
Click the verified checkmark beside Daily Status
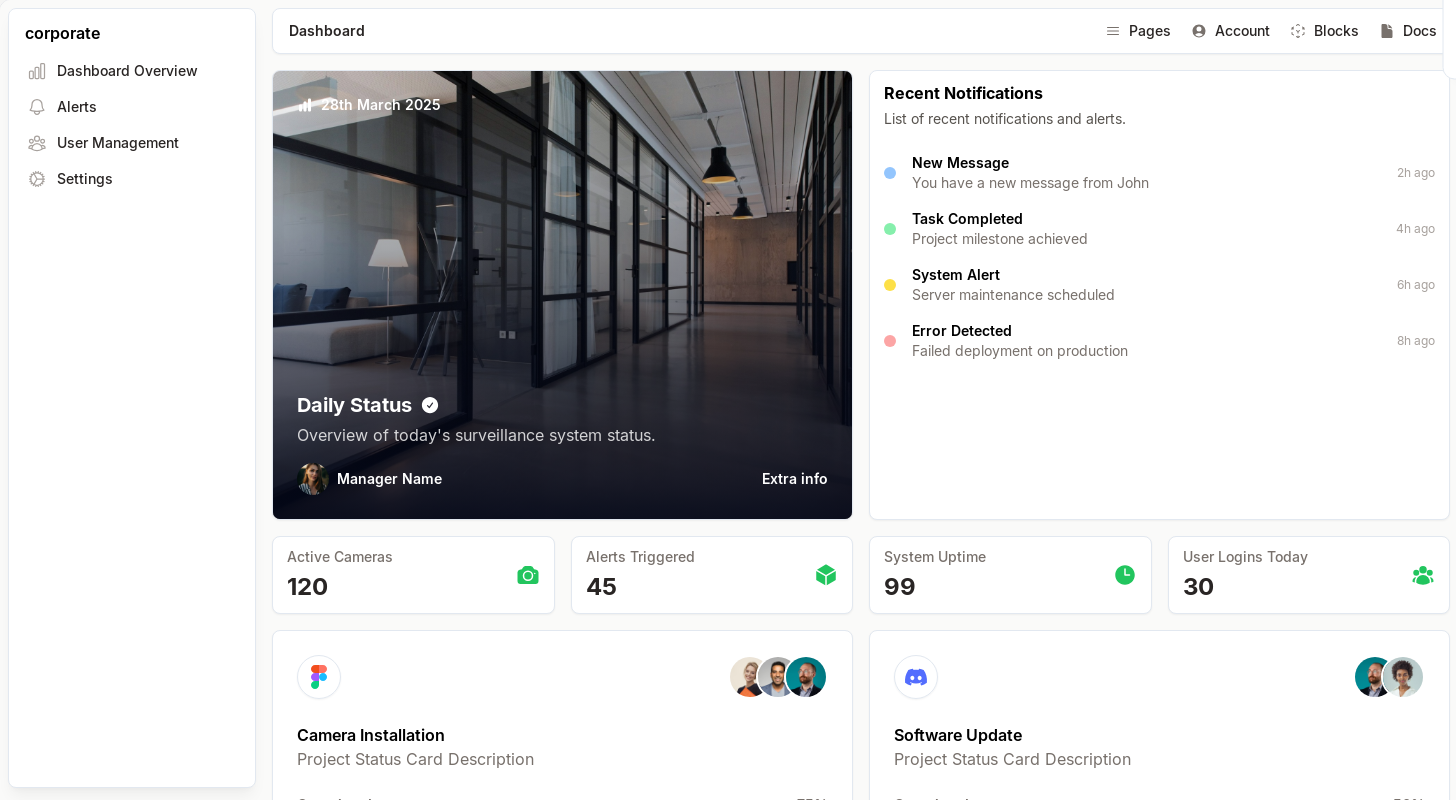pos(430,405)
